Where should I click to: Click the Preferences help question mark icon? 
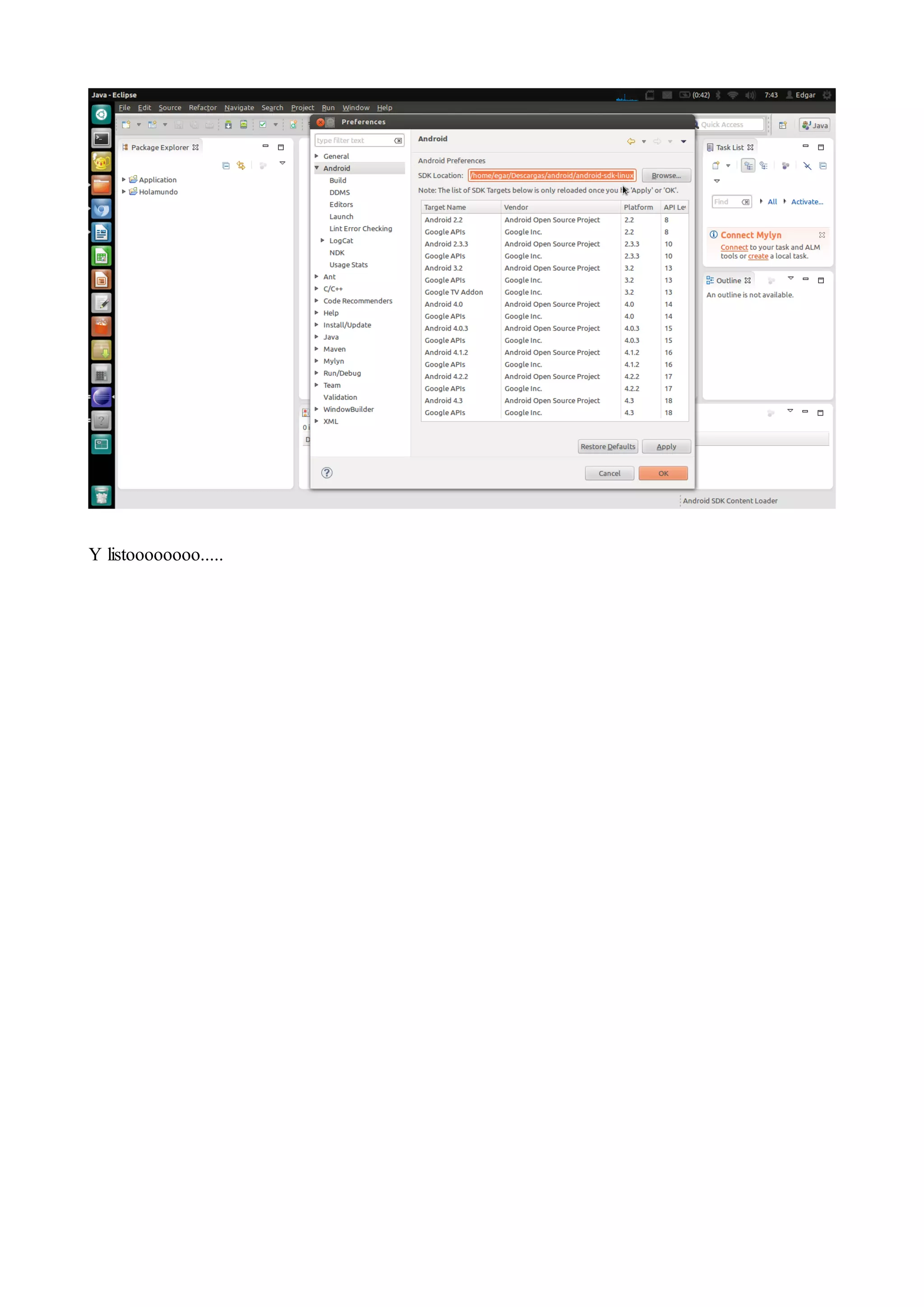(327, 473)
